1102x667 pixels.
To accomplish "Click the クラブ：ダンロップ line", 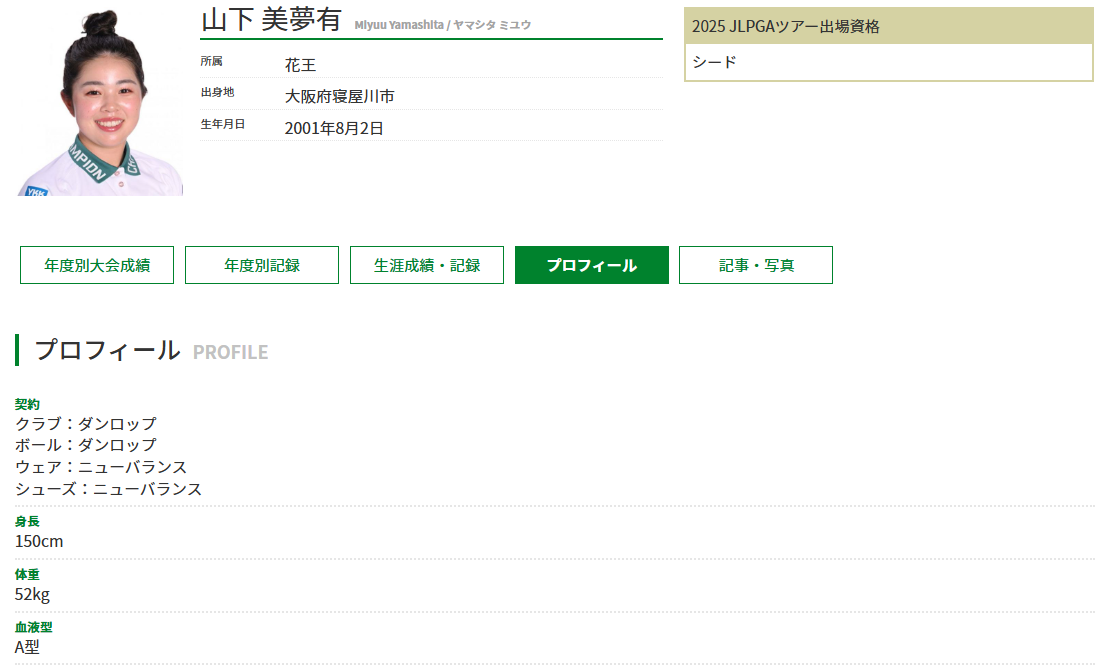I will coord(86,424).
